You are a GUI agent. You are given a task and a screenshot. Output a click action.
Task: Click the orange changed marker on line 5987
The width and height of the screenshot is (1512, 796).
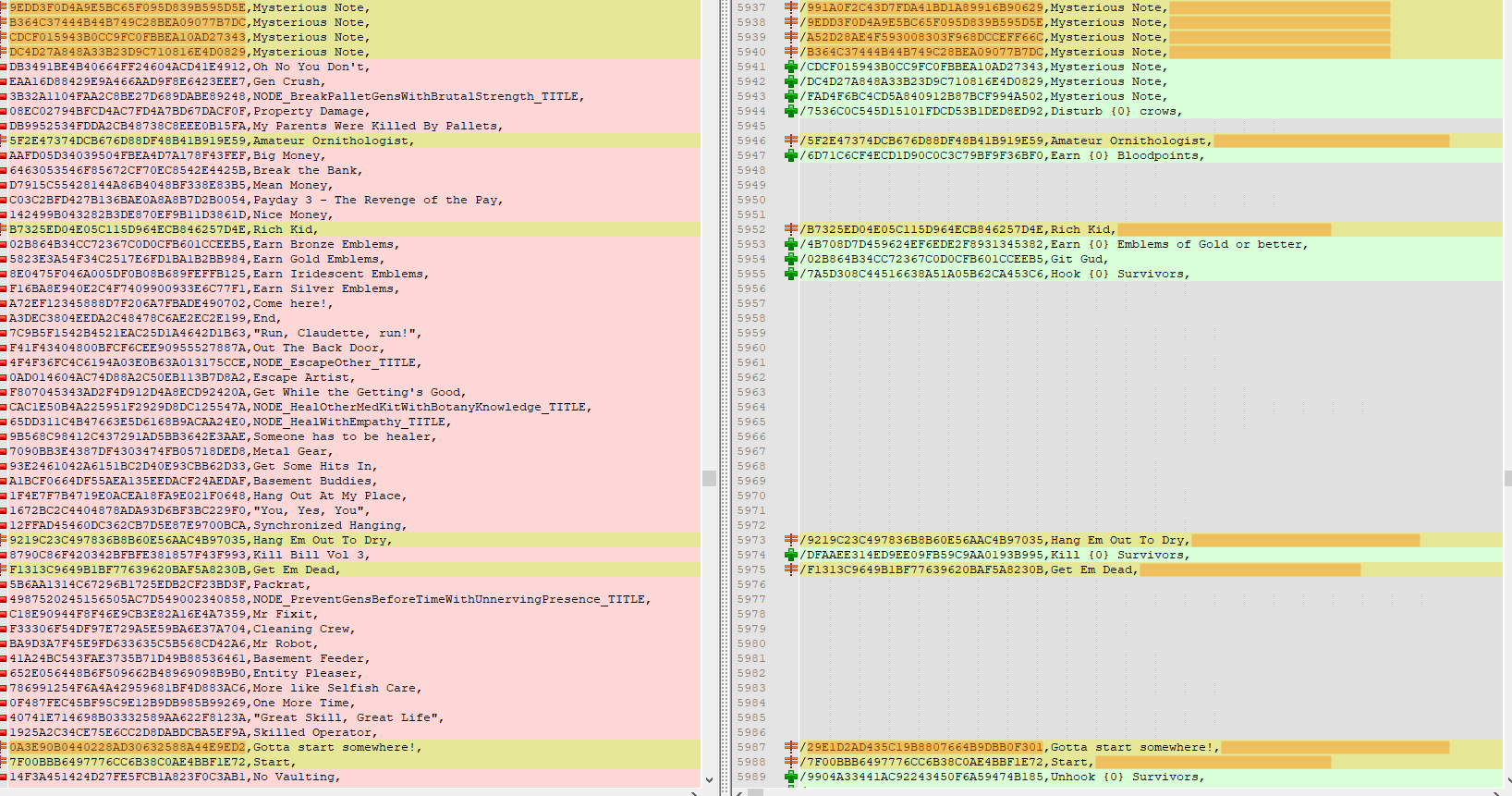[791, 747]
